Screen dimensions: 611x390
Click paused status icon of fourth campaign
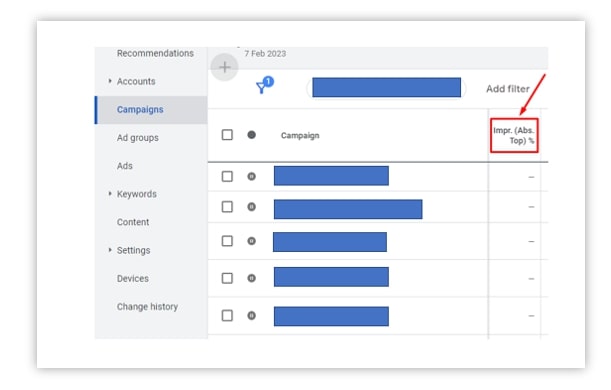(252, 278)
